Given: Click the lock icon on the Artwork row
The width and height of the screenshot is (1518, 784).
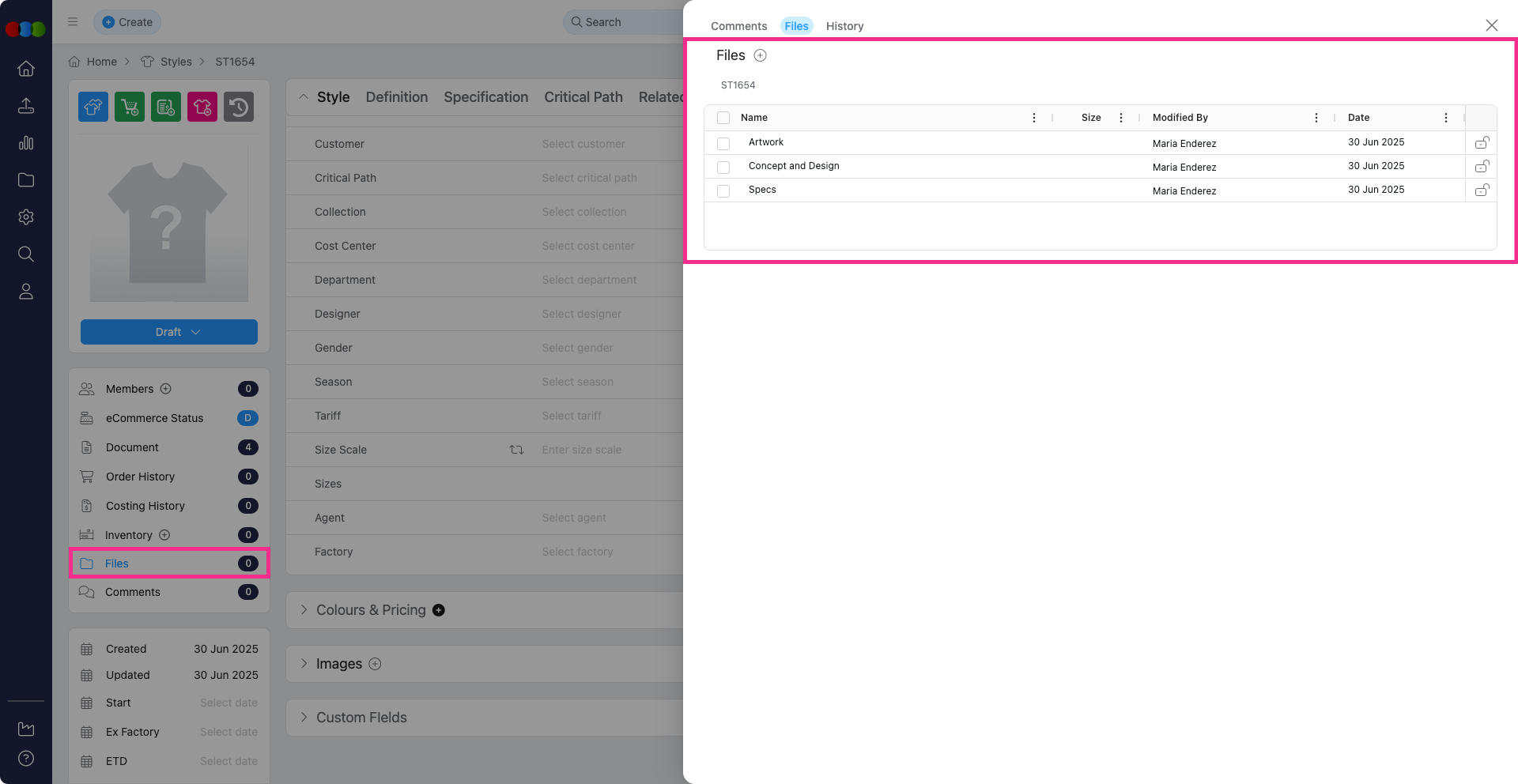Looking at the screenshot, I should (1482, 143).
